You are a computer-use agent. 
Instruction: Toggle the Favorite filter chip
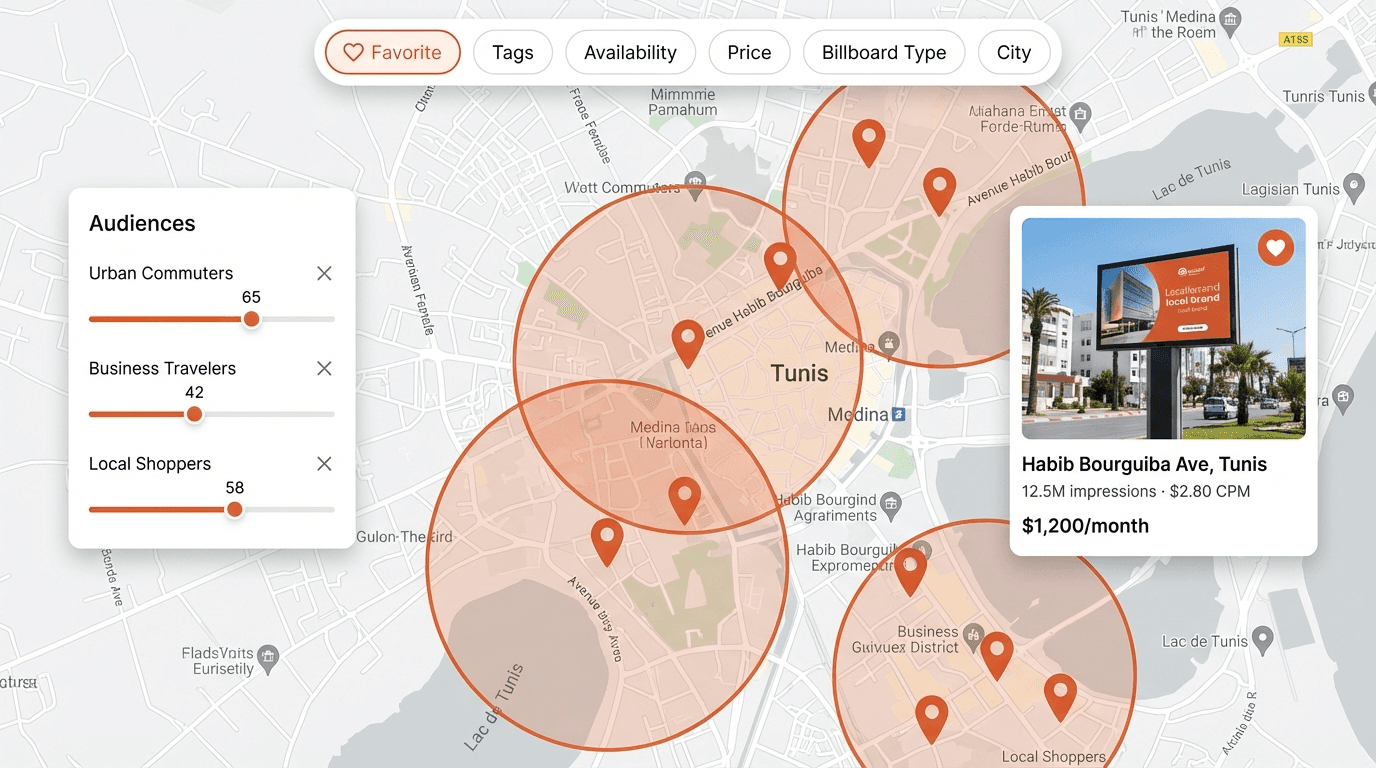click(x=392, y=53)
